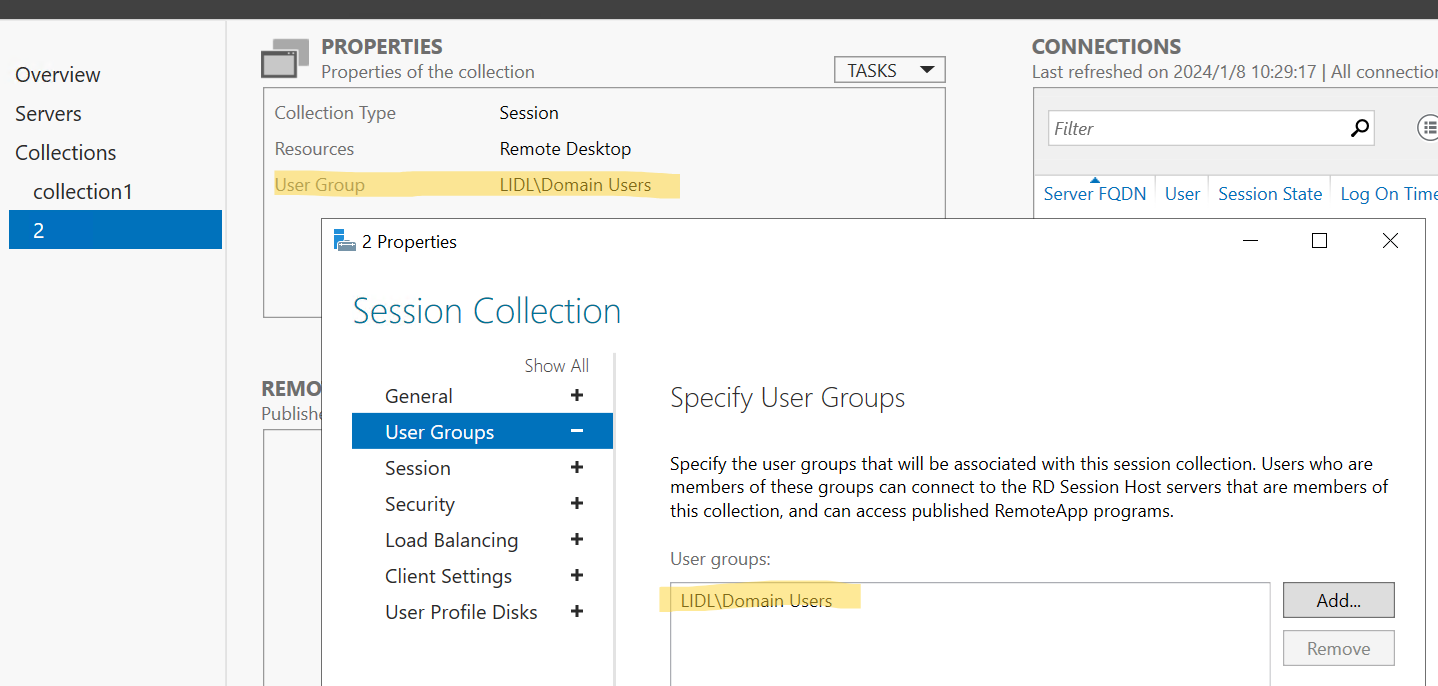Screen dimensions: 1438x686
Task: Expand Security with its plus sign
Action: [577, 504]
